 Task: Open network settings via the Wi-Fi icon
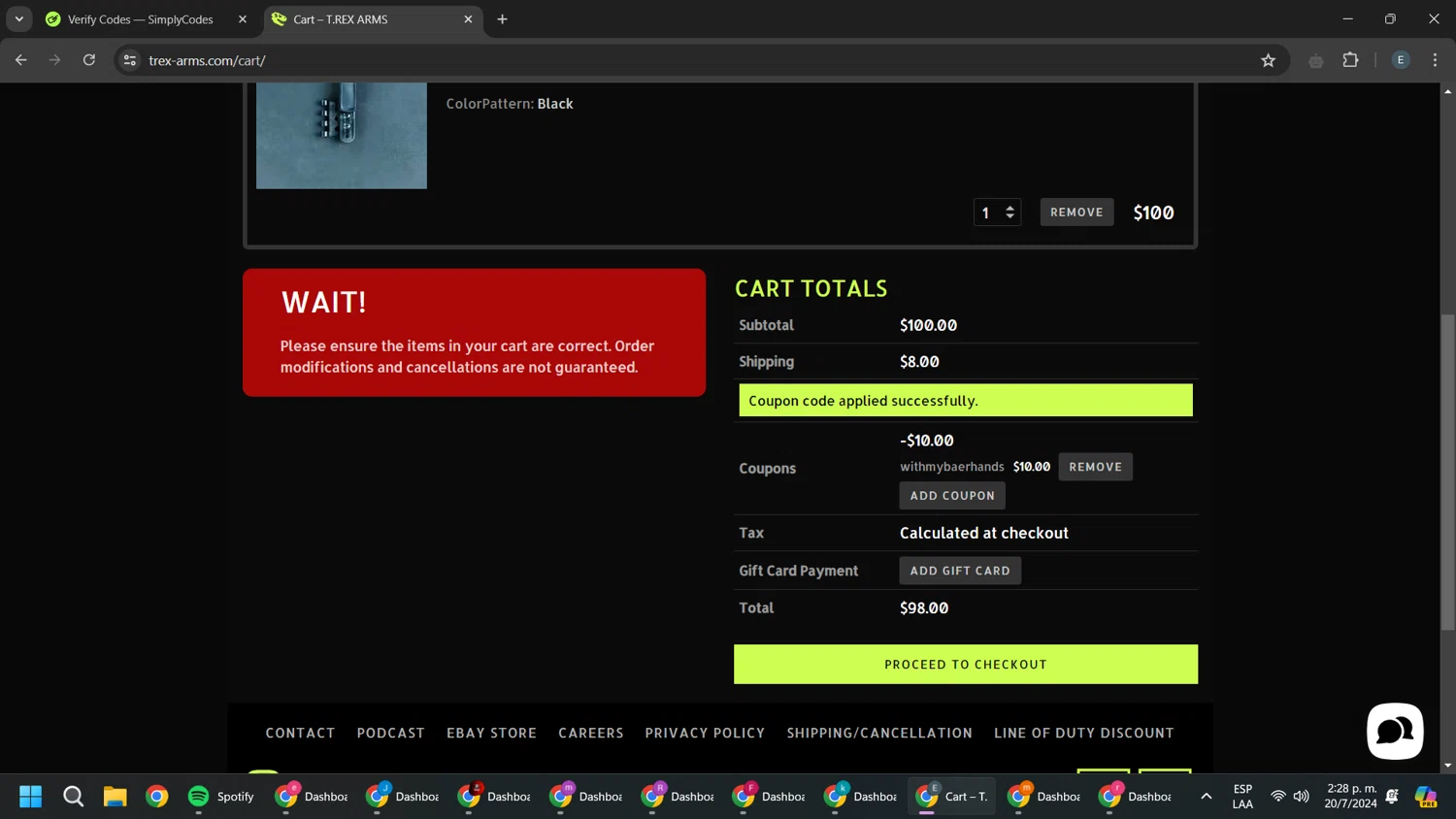1278,797
